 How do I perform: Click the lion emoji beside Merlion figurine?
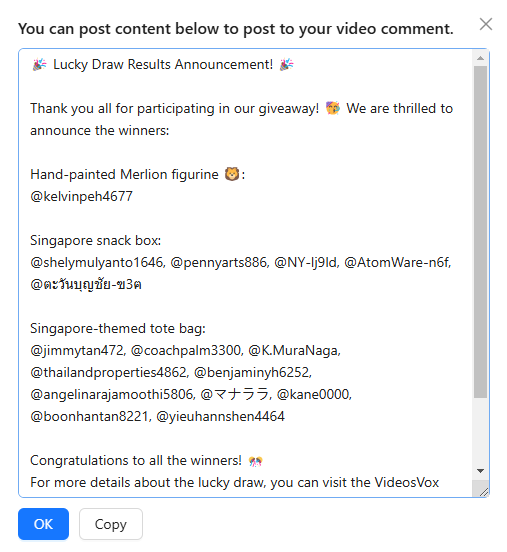pyautogui.click(x=232, y=174)
